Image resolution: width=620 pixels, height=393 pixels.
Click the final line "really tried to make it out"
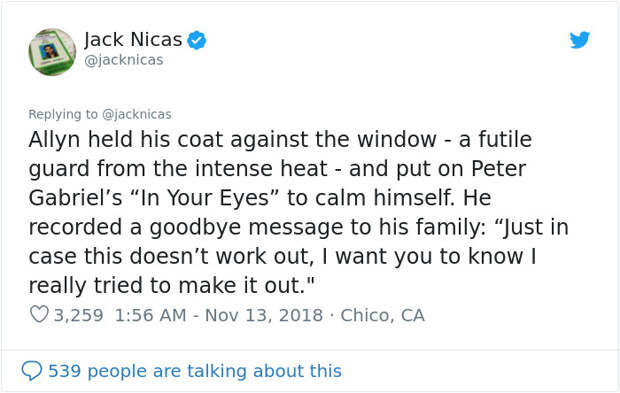[x=172, y=285]
